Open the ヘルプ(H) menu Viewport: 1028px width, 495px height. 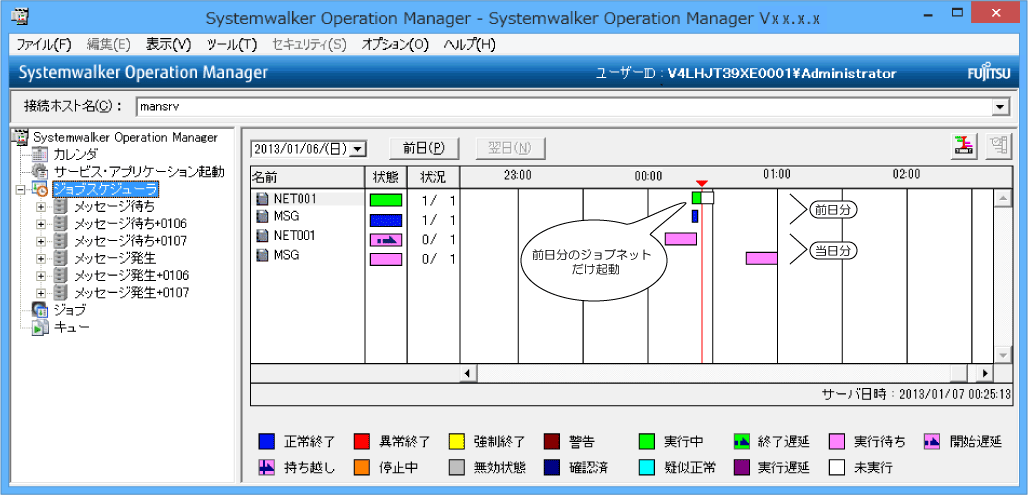[x=469, y=45]
